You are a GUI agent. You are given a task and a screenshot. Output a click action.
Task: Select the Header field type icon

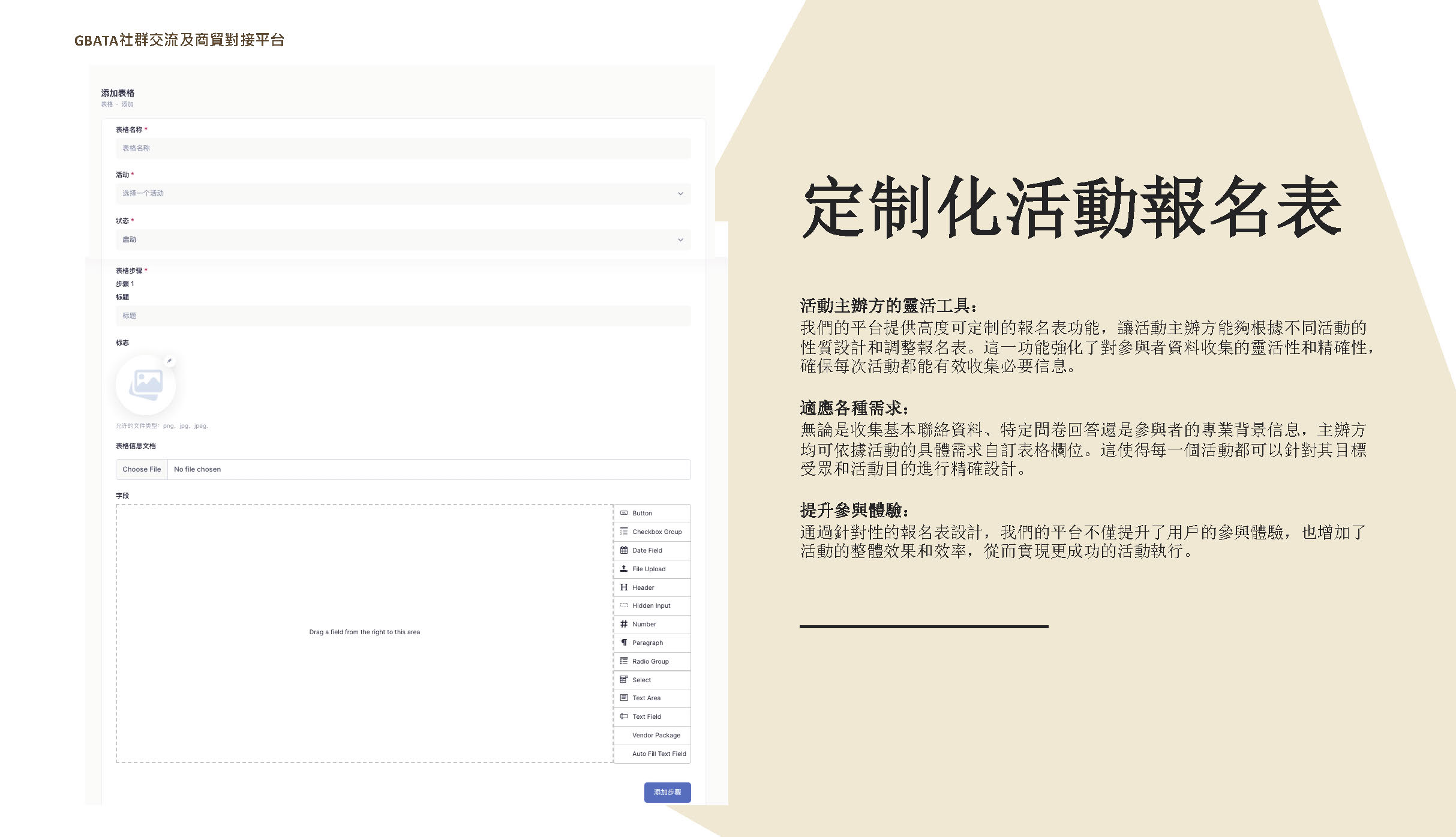(622, 588)
